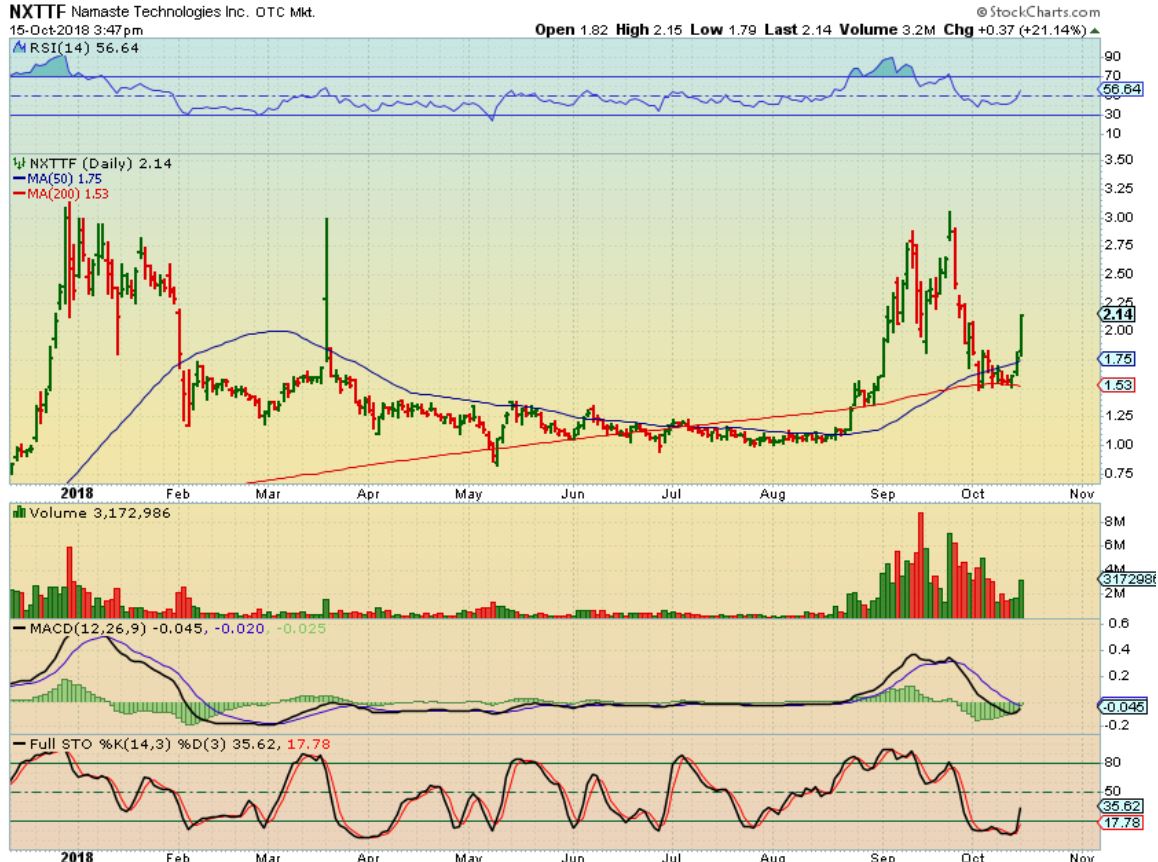Click the 3.50 price axis label
The width and height of the screenshot is (1158, 862).
tap(1118, 160)
